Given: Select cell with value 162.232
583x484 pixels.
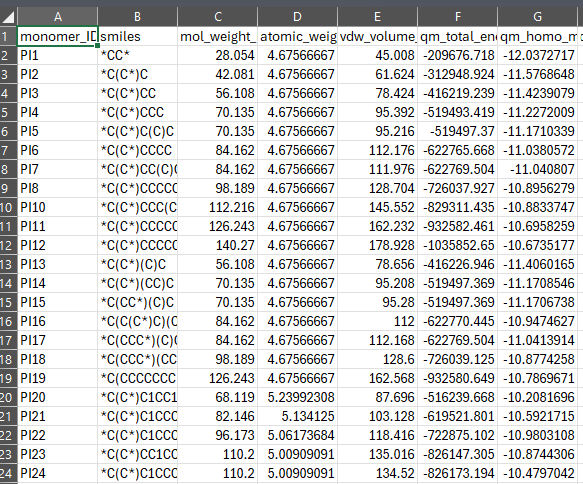Looking at the screenshot, I should click(x=377, y=226).
